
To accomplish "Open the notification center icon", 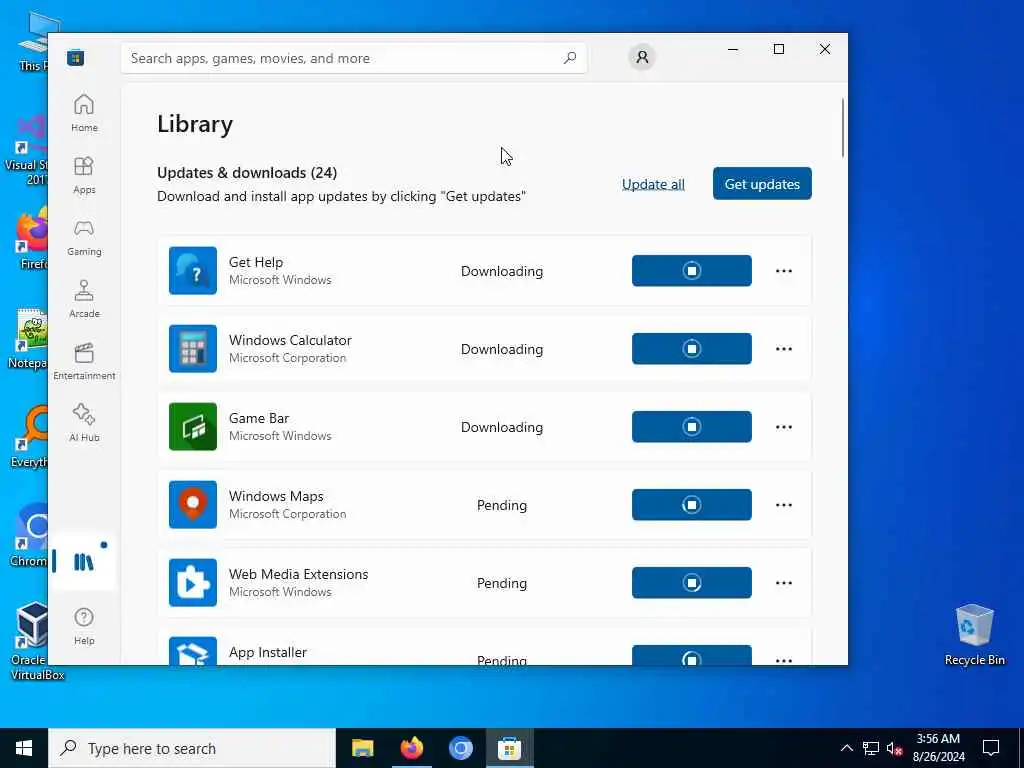I will pos(991,748).
